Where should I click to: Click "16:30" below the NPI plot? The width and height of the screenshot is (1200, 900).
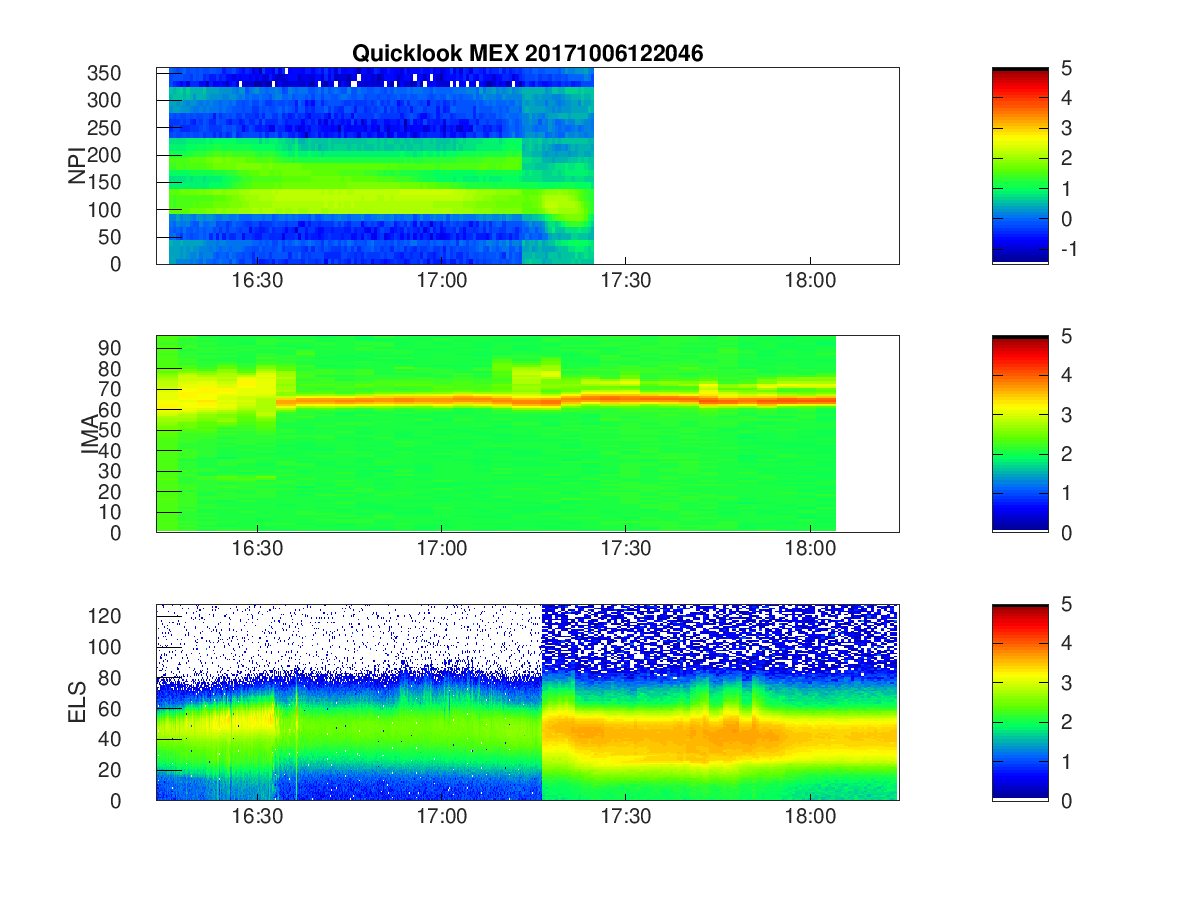coord(257,282)
